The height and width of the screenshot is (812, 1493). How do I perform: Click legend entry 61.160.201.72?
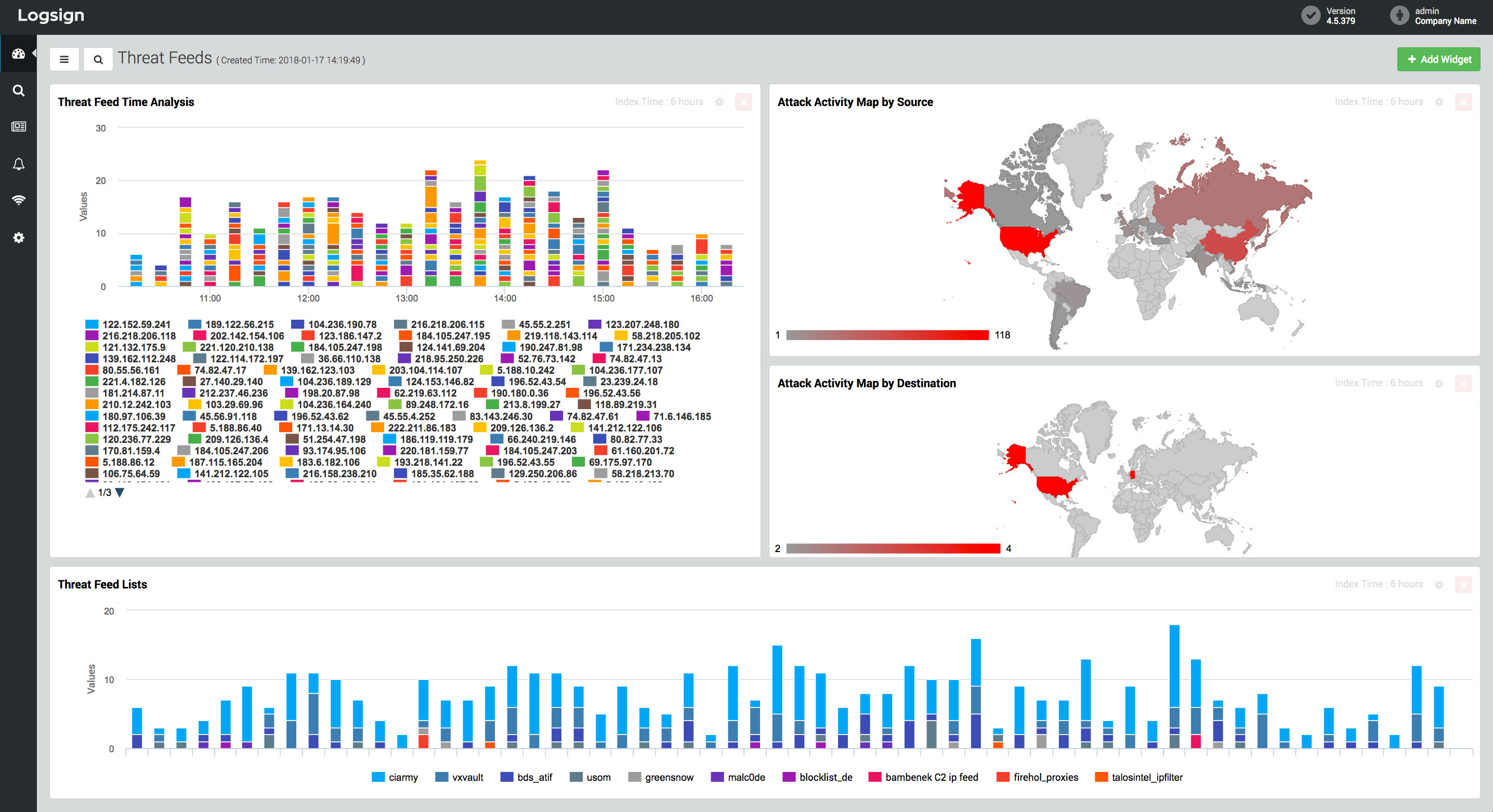635,451
